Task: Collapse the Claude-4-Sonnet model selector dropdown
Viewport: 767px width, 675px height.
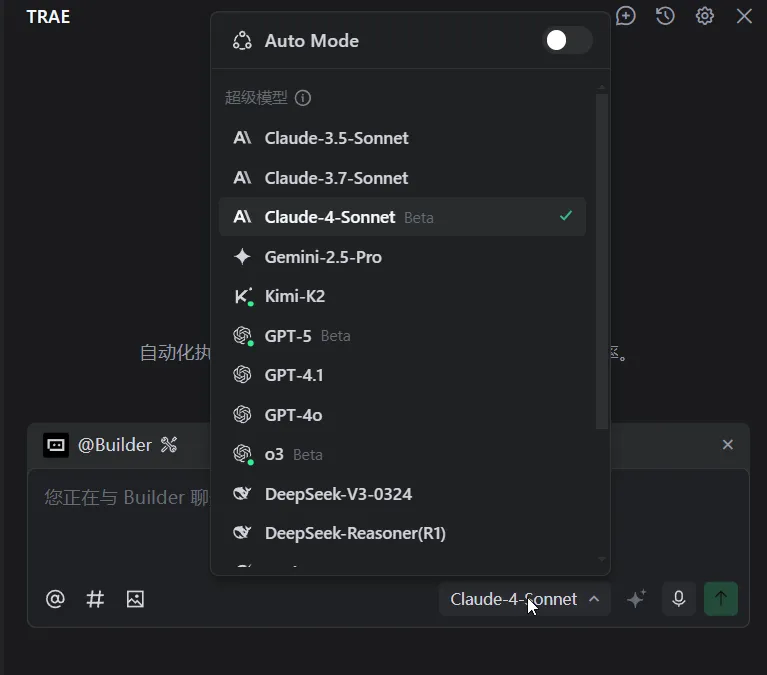Action: click(x=524, y=599)
